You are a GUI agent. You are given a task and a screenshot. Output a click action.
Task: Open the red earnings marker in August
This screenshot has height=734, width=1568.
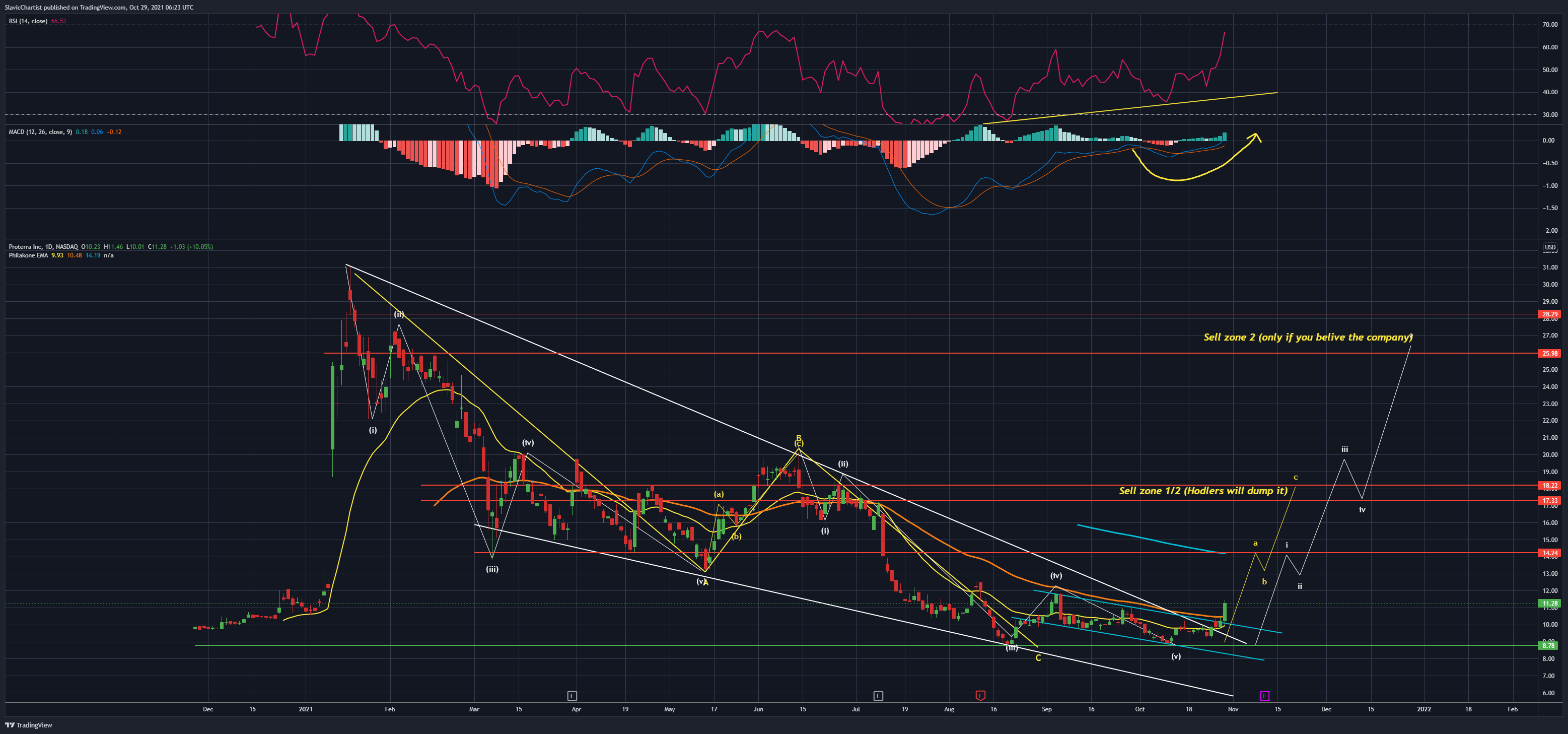(x=980, y=696)
